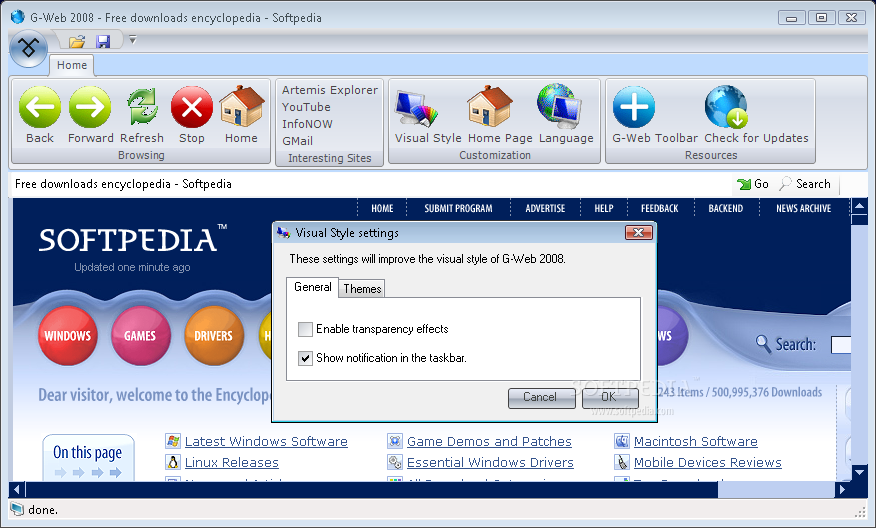
Task: Stop loading with the red Stop icon
Action: pyautogui.click(x=192, y=107)
